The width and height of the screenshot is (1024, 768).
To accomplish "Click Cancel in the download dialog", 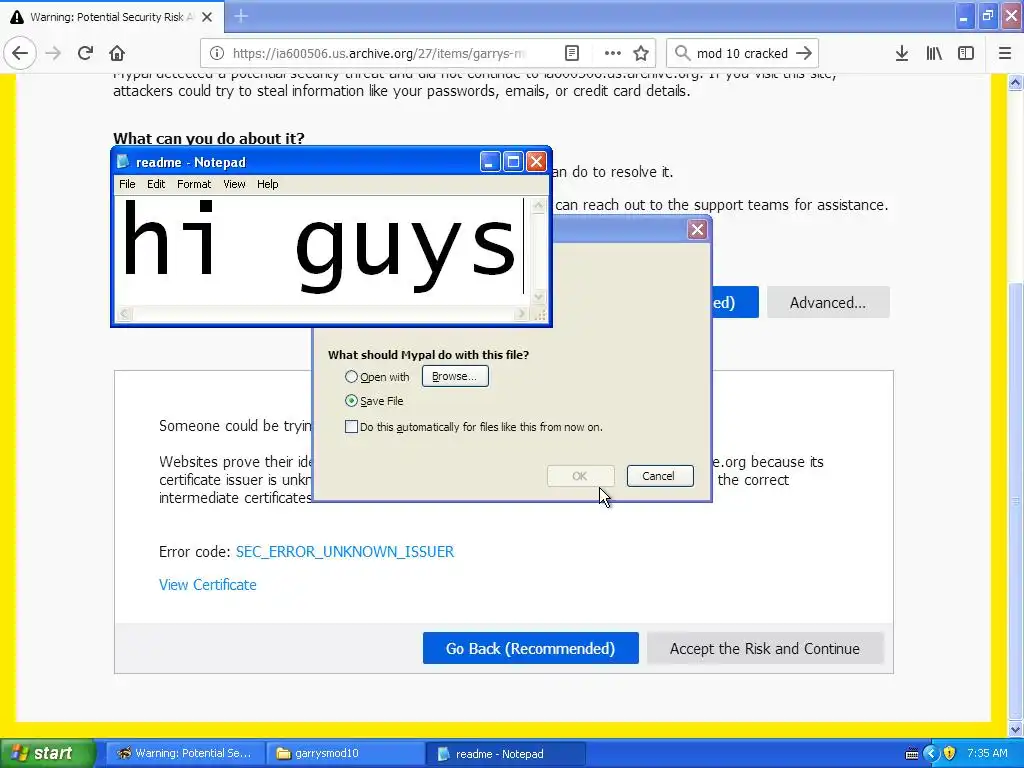I will 660,476.
